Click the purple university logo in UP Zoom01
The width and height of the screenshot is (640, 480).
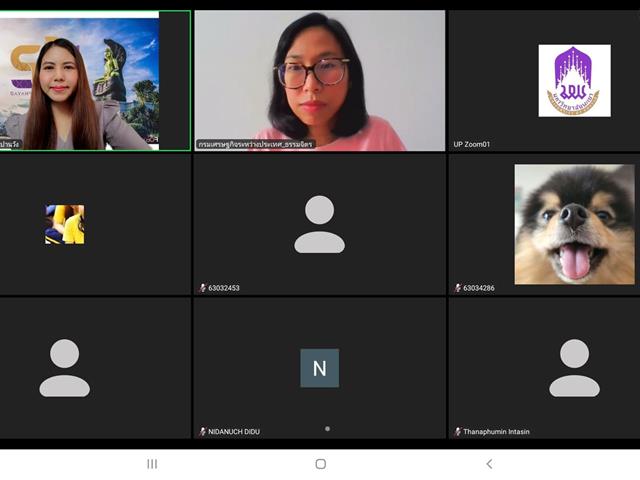pos(574,81)
